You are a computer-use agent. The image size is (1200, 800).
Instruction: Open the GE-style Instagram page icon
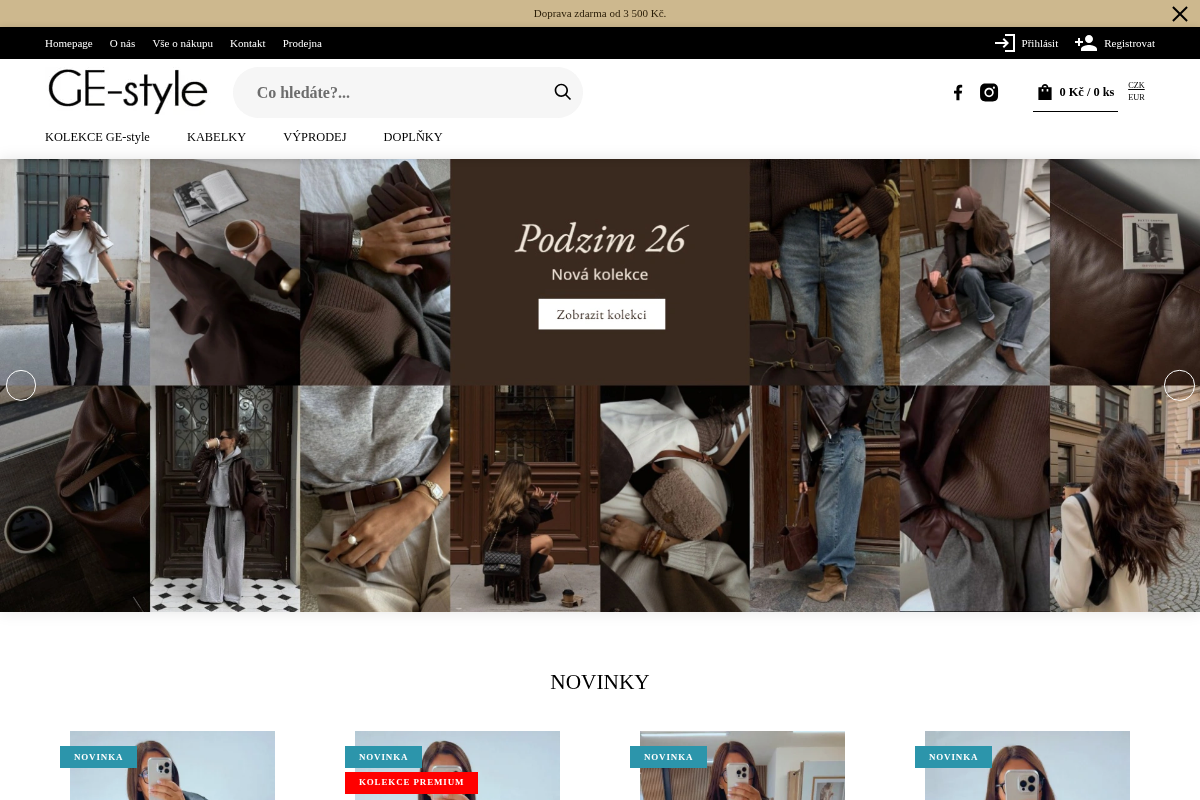pyautogui.click(x=989, y=92)
